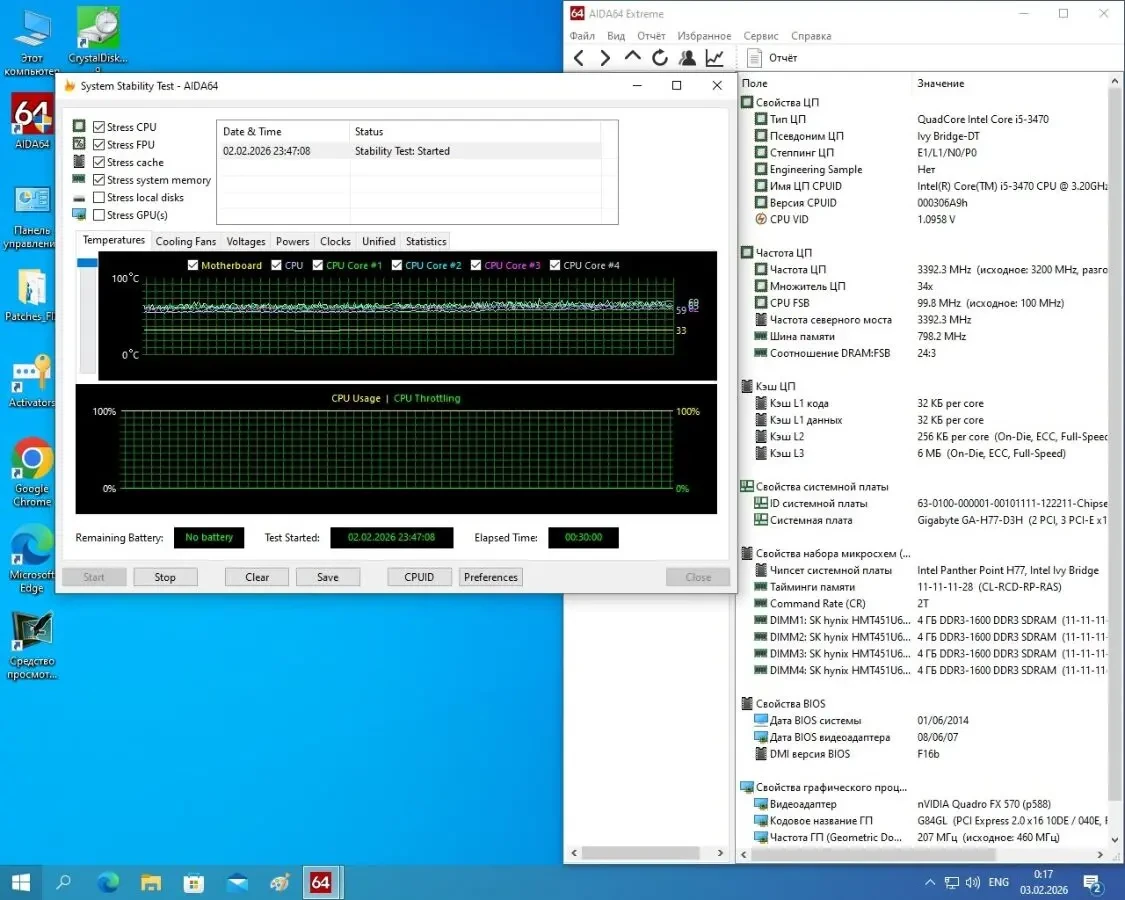This screenshot has width=1125, height=900.
Task: Go up one level in AIDA64 toolbar
Action: coord(632,57)
